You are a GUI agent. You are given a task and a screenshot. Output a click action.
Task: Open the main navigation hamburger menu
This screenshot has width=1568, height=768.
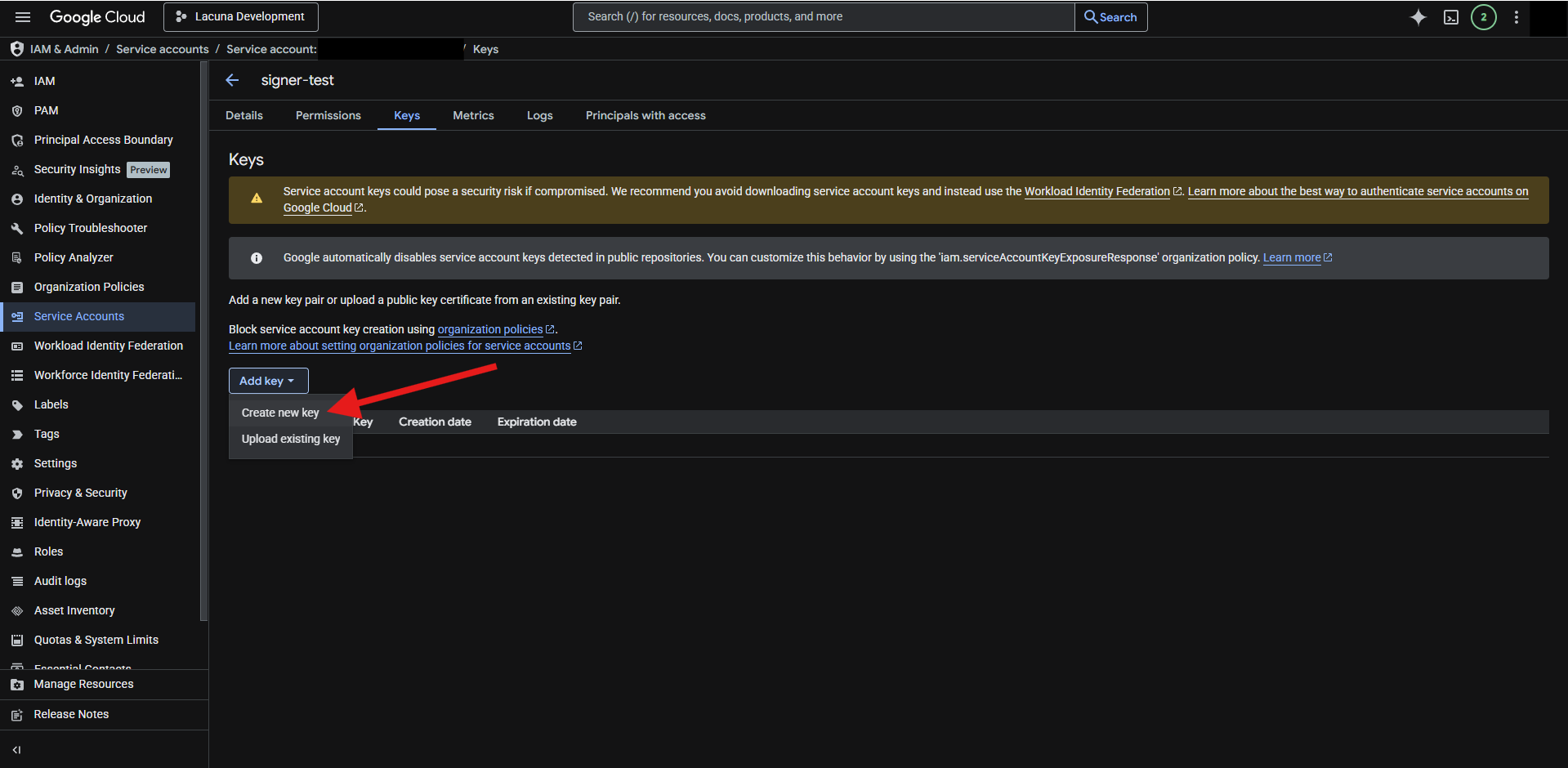coord(23,17)
